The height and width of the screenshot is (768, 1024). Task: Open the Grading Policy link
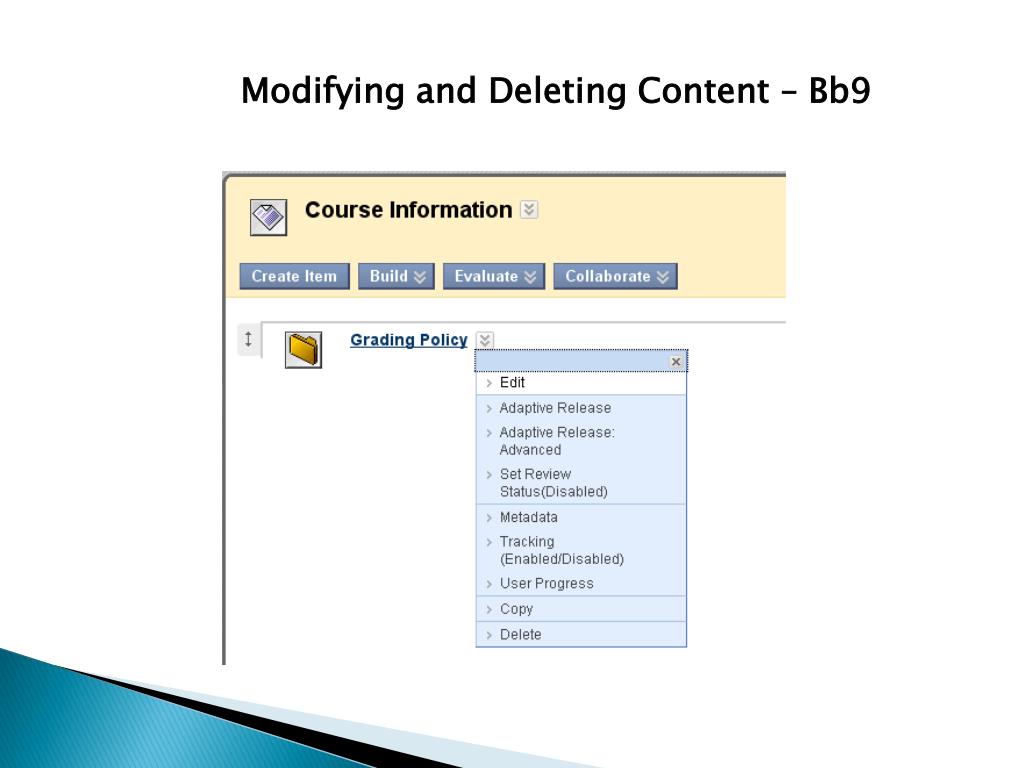coord(409,340)
